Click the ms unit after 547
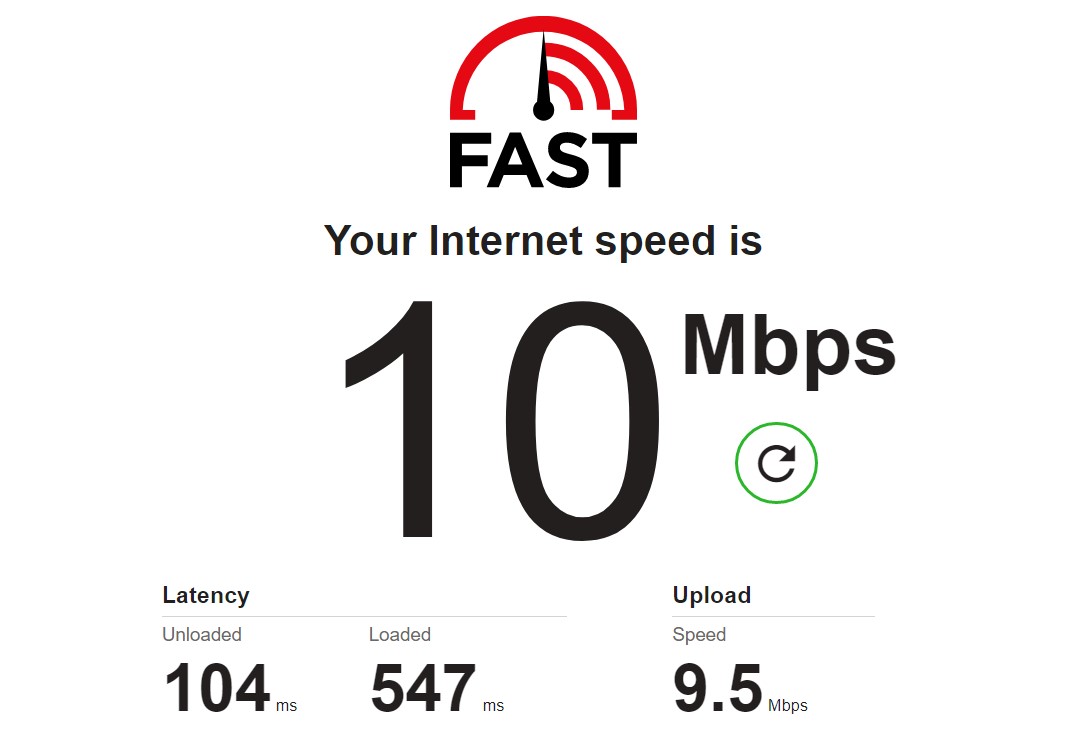 pyautogui.click(x=493, y=706)
